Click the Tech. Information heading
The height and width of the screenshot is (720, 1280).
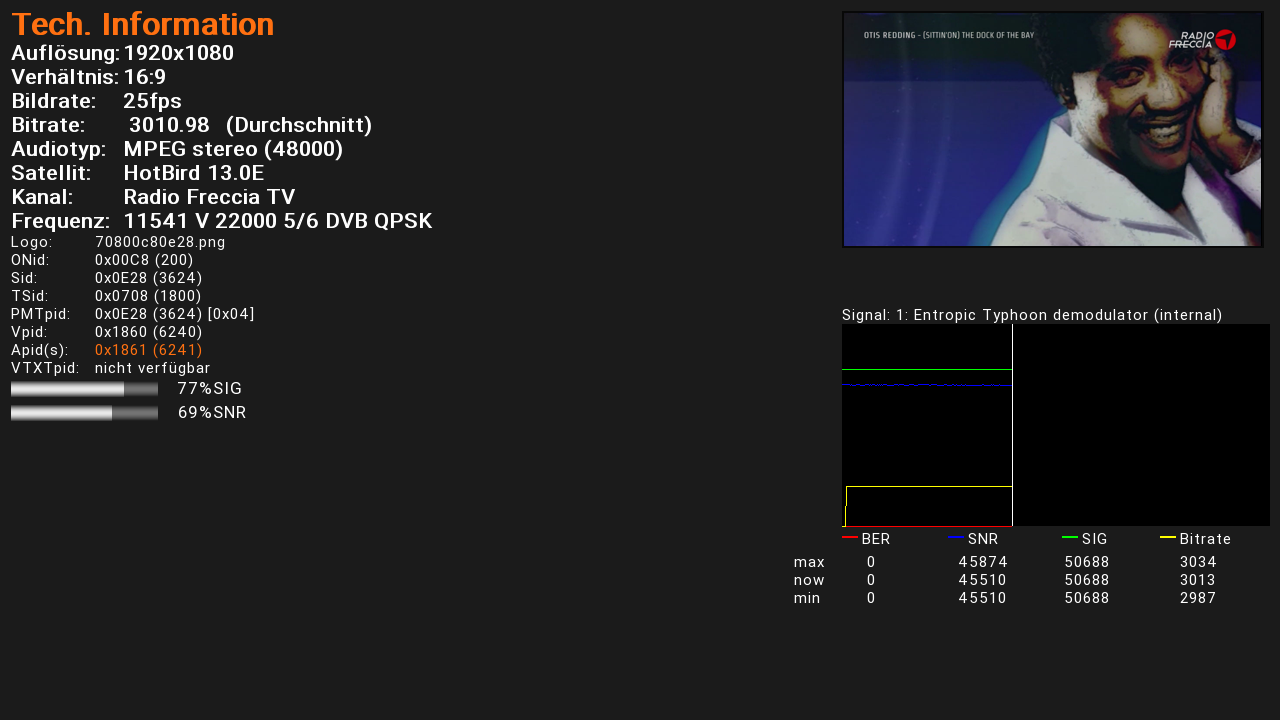[x=142, y=25]
